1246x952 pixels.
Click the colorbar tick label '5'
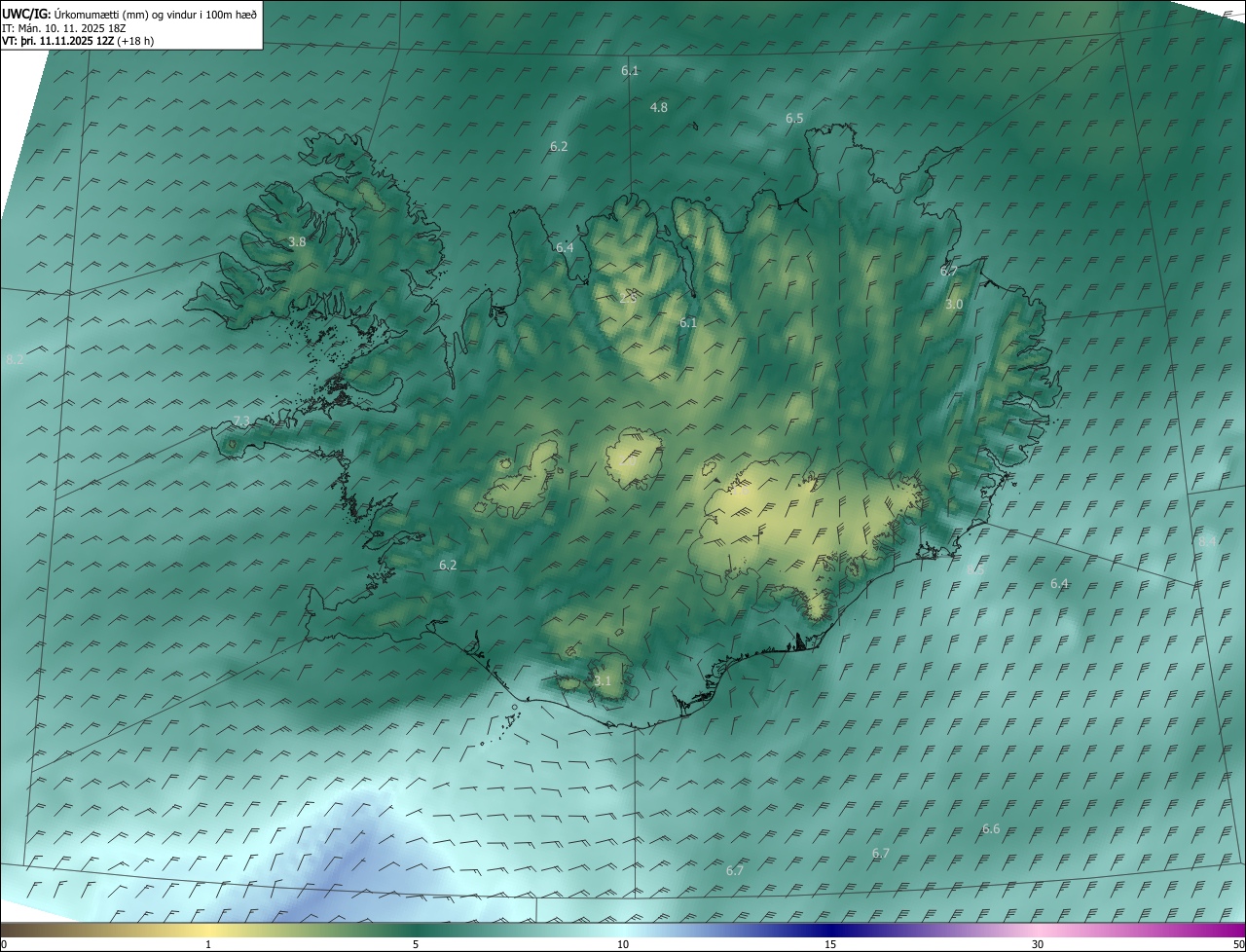(x=416, y=944)
